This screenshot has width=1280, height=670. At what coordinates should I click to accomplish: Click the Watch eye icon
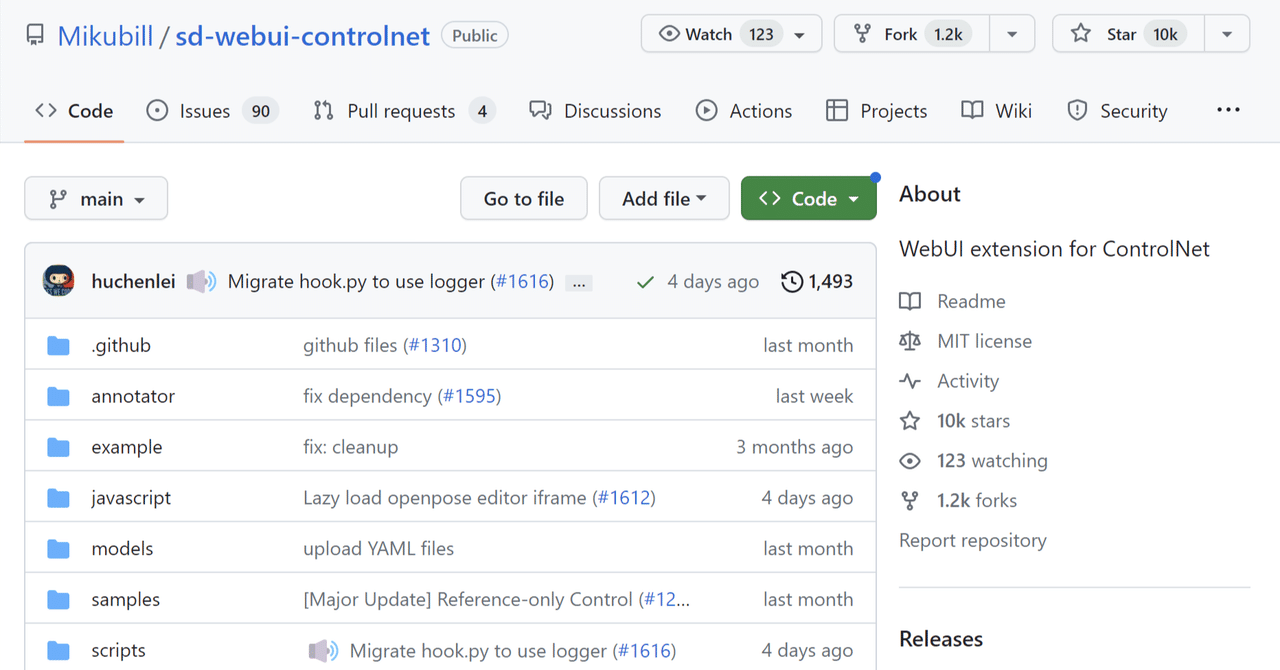point(668,33)
